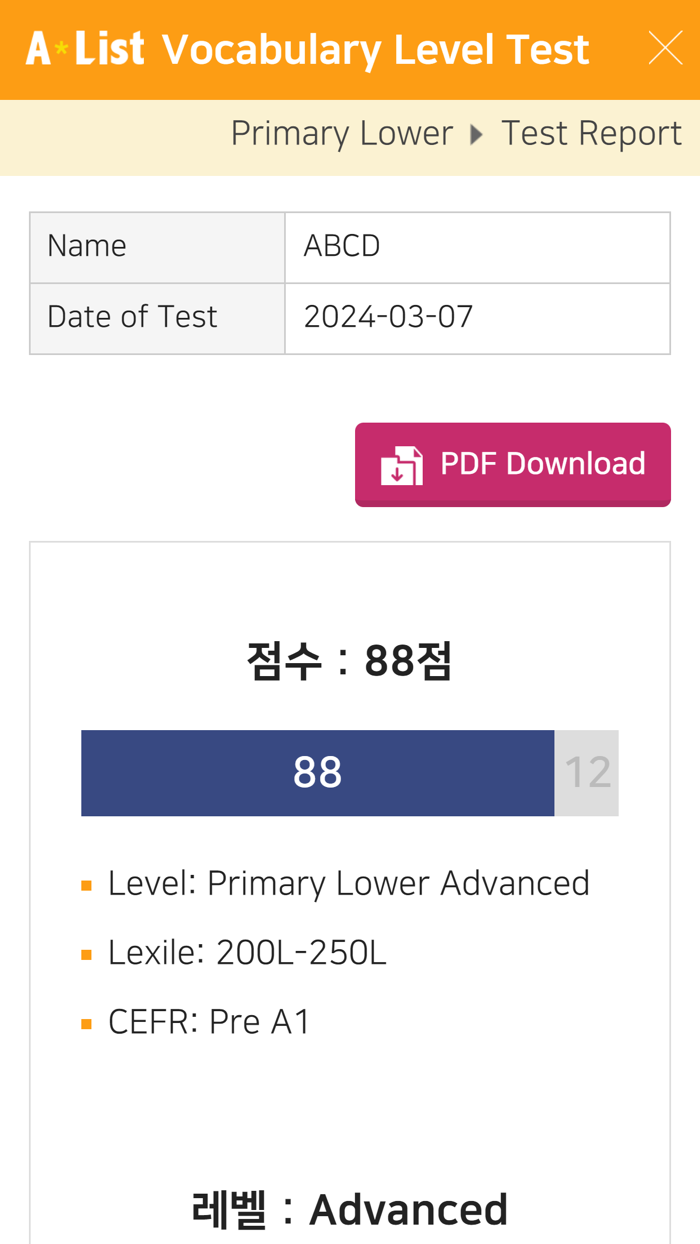The image size is (700, 1244).
Task: Click the Vocabulary Level Test title
Action: [375, 48]
